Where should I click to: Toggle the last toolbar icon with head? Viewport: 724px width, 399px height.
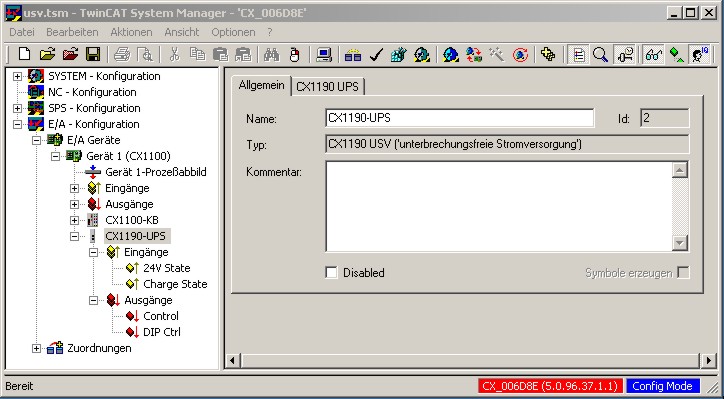point(700,54)
